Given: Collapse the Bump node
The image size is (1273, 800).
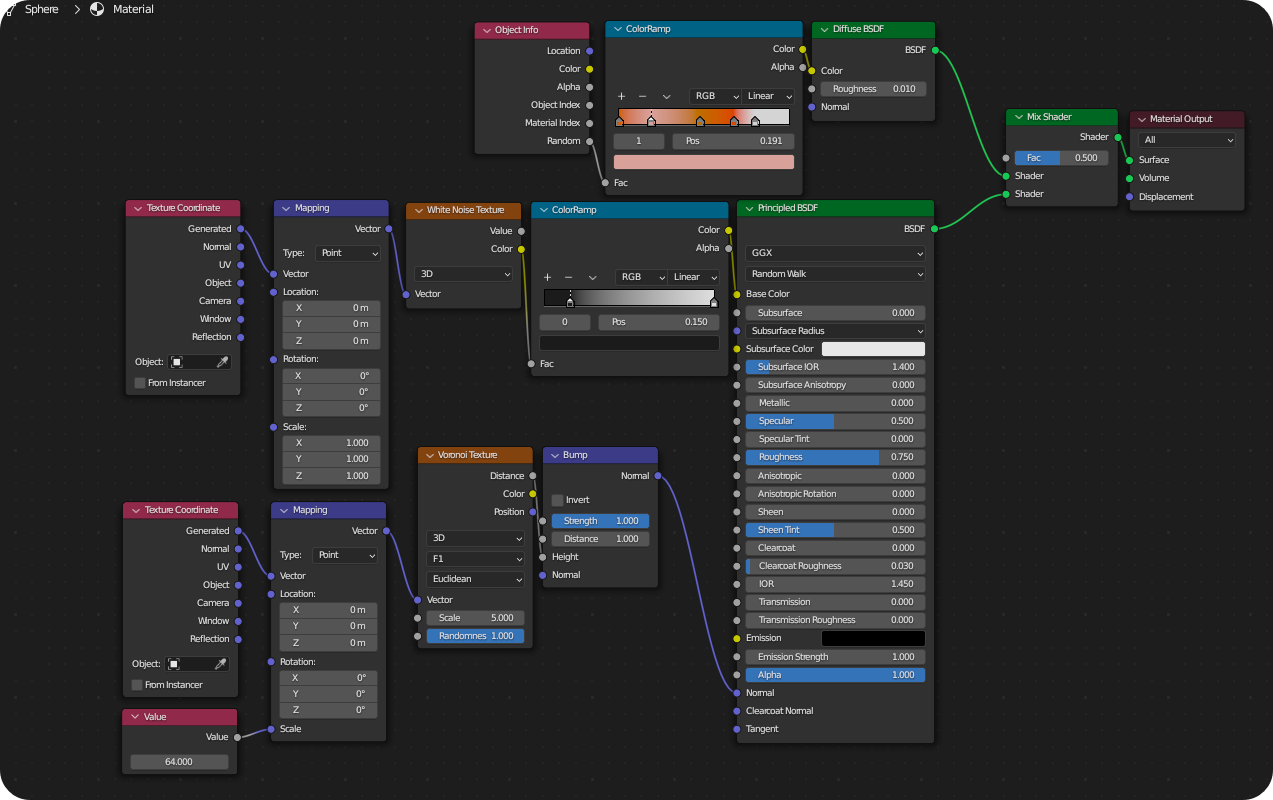Looking at the screenshot, I should click(x=553, y=455).
